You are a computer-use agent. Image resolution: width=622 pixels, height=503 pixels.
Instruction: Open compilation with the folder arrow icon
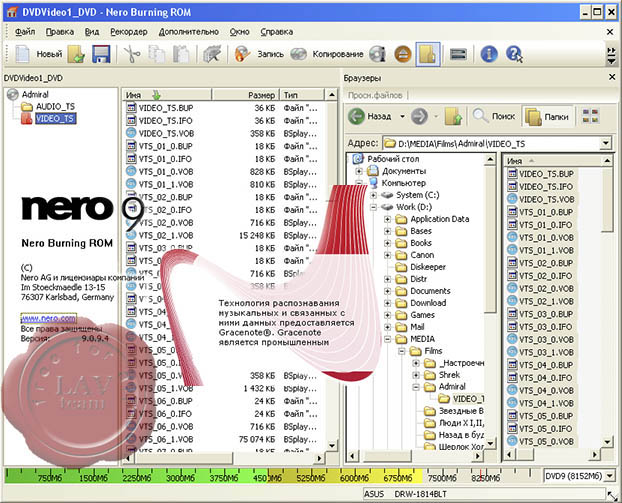coord(76,54)
